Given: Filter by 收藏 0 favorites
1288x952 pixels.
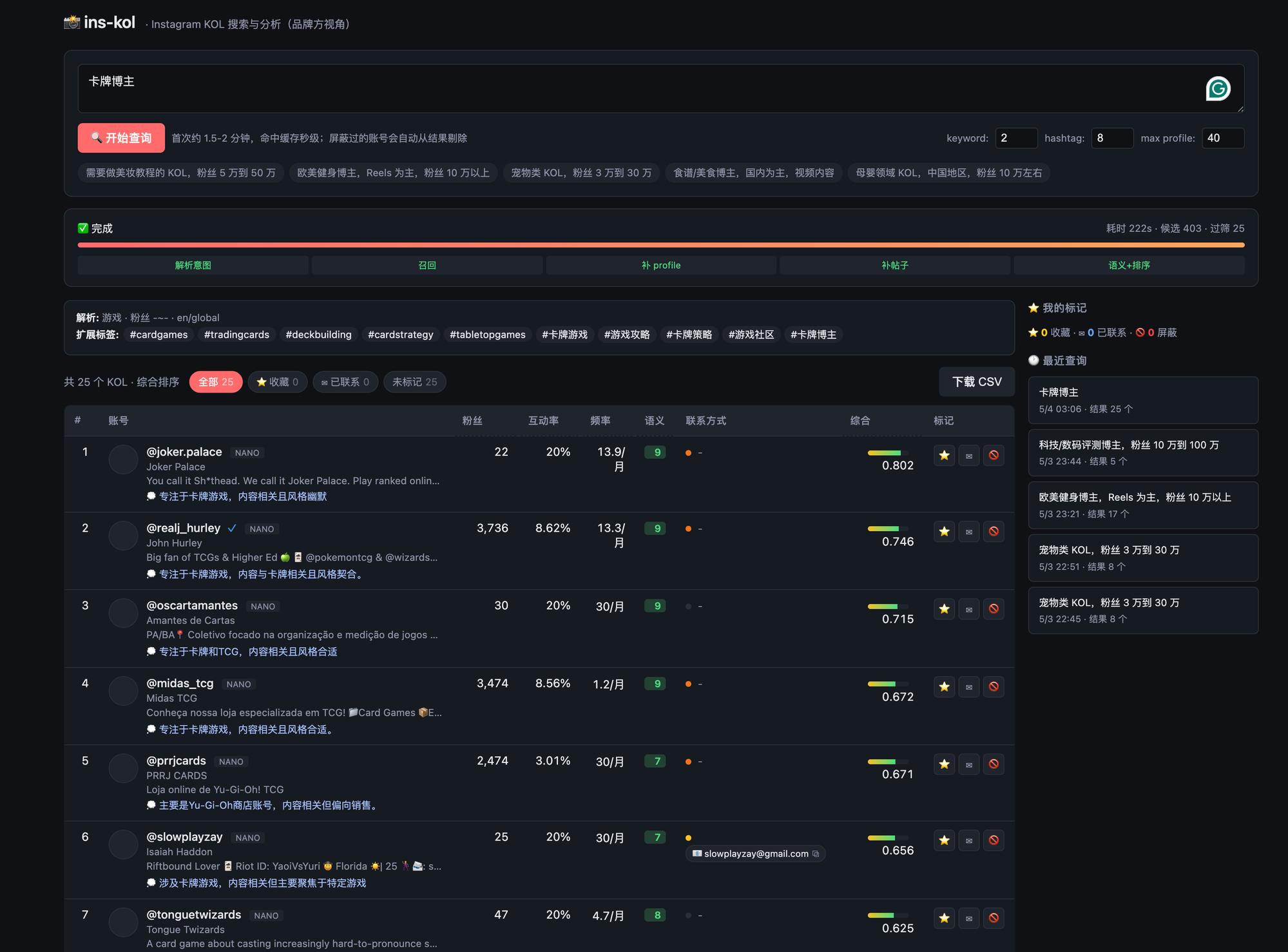Looking at the screenshot, I should pos(278,382).
